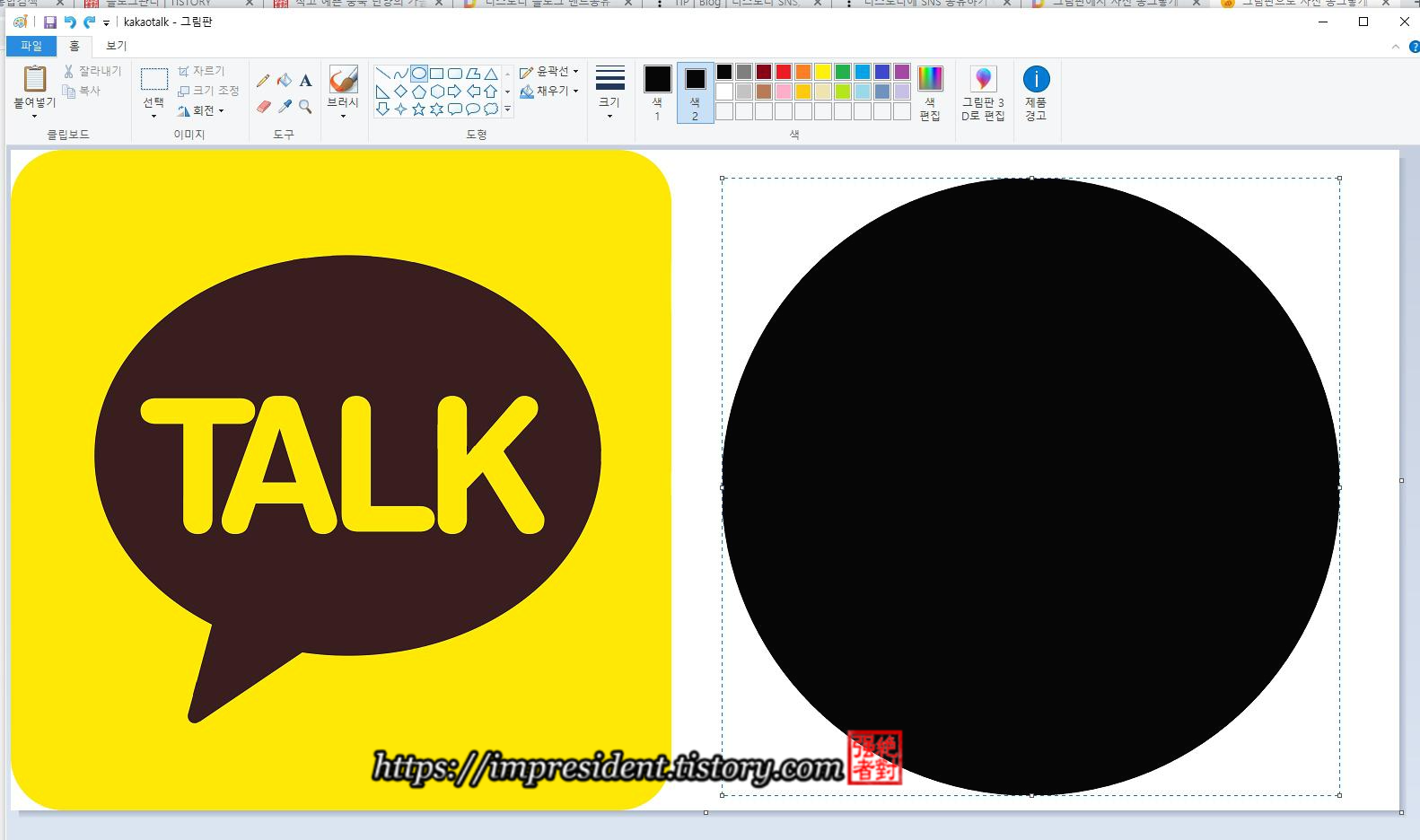This screenshot has width=1420, height=840.
Task: Collapse the ribbon with the chevron
Action: coord(1396,47)
